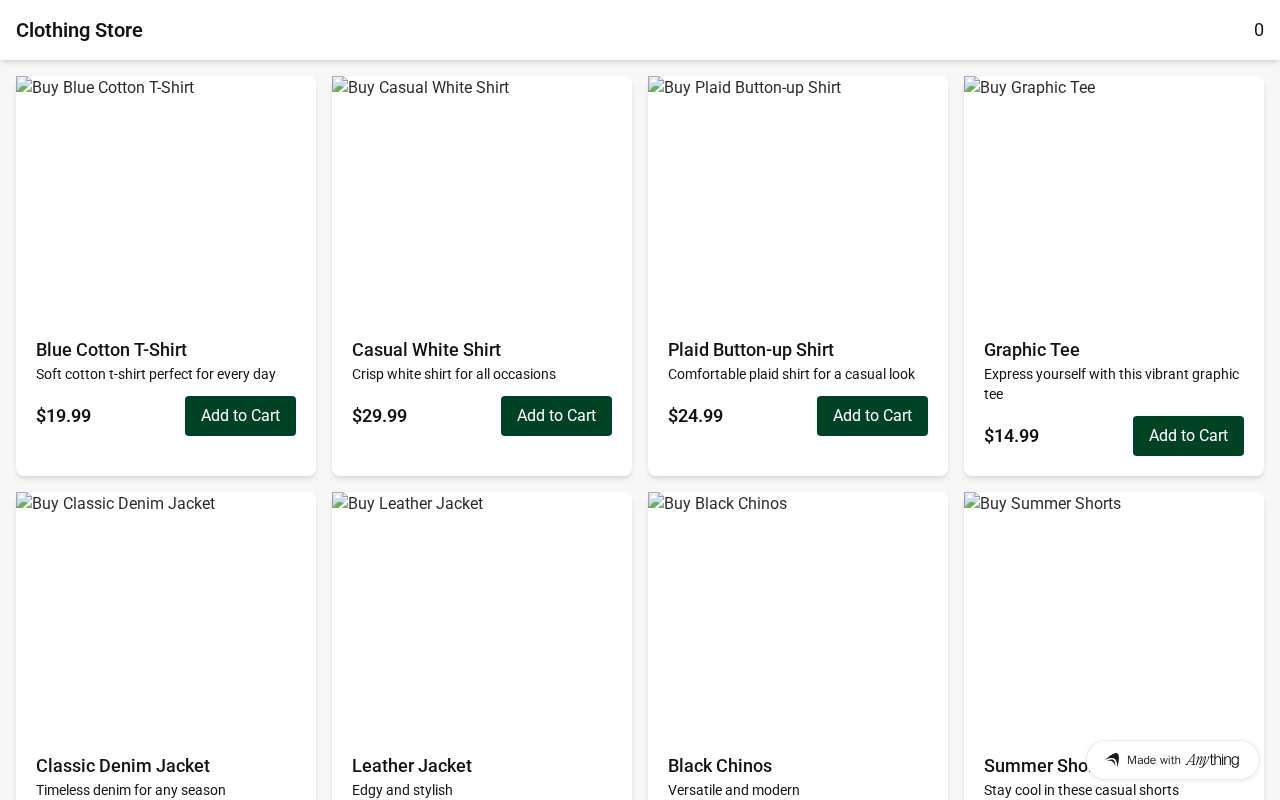Viewport: 1280px width, 800px height.
Task: Click the Summer Shorts product image
Action: point(1114,614)
